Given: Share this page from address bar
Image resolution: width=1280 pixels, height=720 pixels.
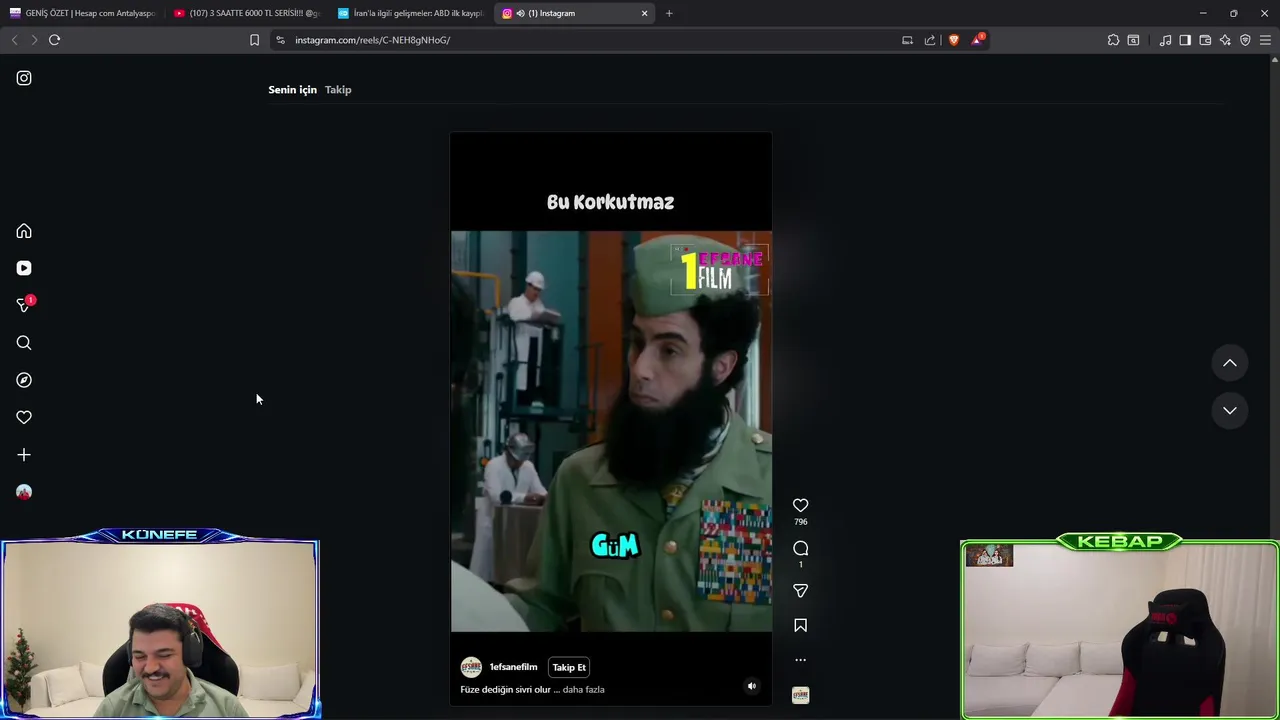Looking at the screenshot, I should click(x=930, y=40).
